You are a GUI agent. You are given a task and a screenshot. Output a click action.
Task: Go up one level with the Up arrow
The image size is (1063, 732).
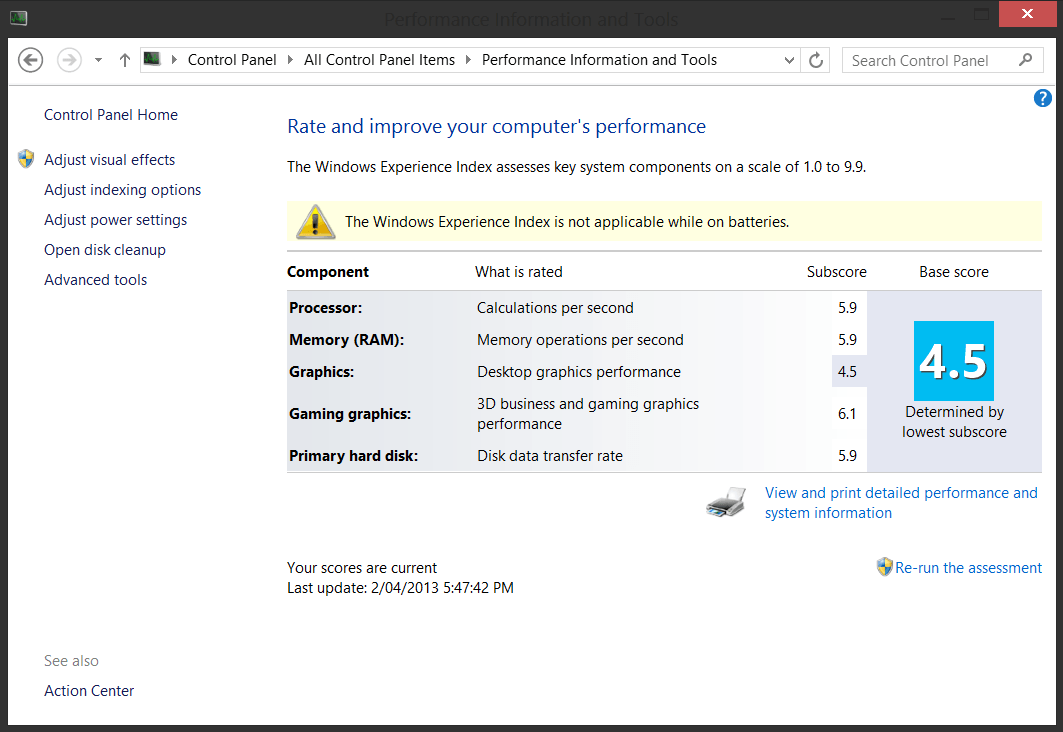[x=125, y=60]
